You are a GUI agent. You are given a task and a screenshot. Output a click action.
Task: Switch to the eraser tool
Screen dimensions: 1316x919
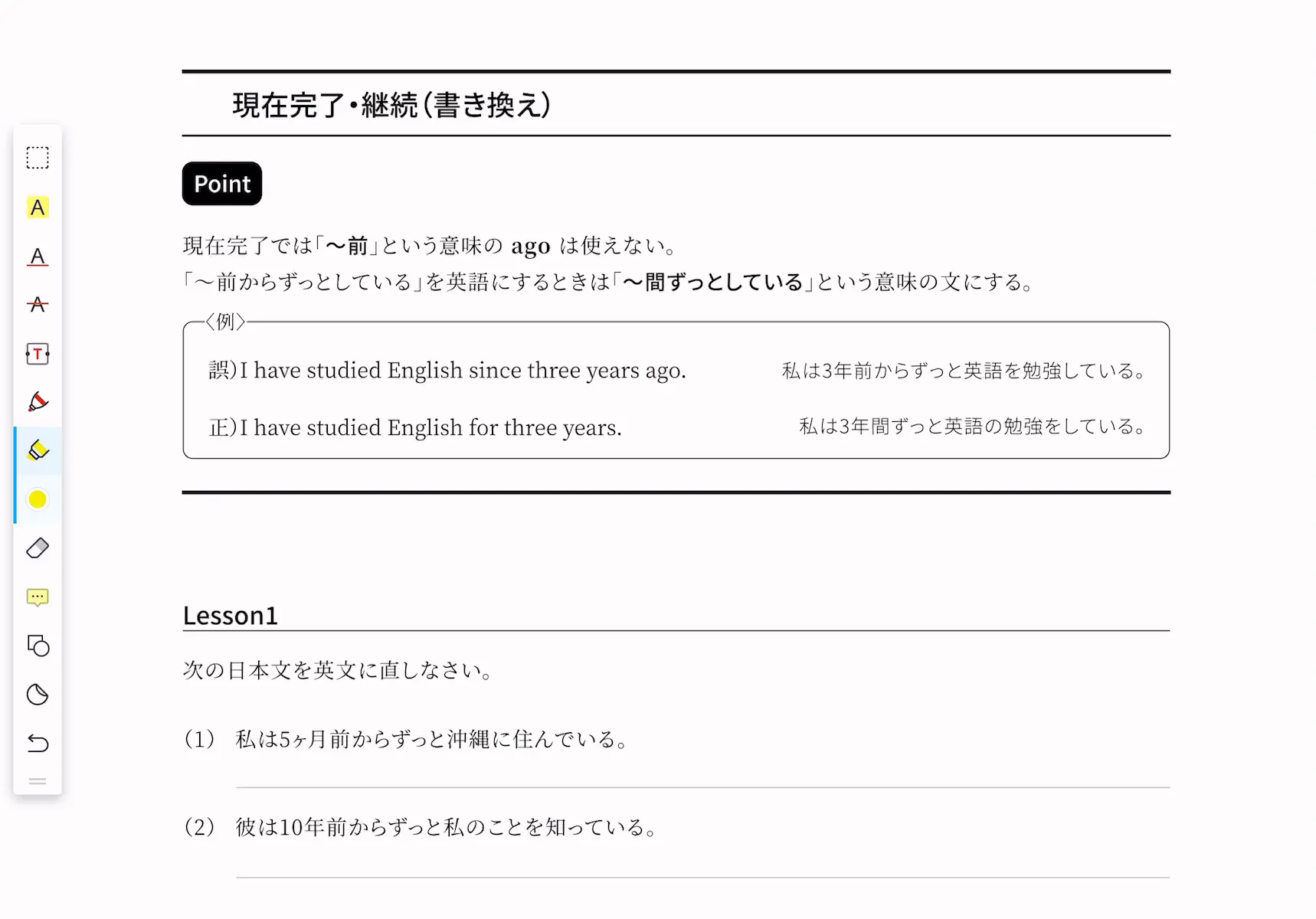pos(38,548)
